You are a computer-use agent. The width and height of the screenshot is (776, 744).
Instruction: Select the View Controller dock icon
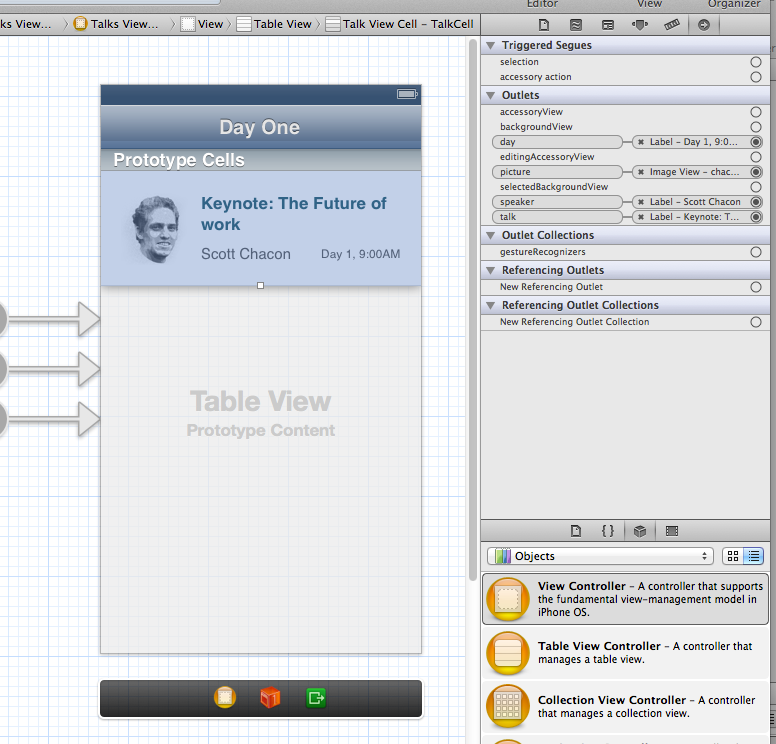coord(225,697)
